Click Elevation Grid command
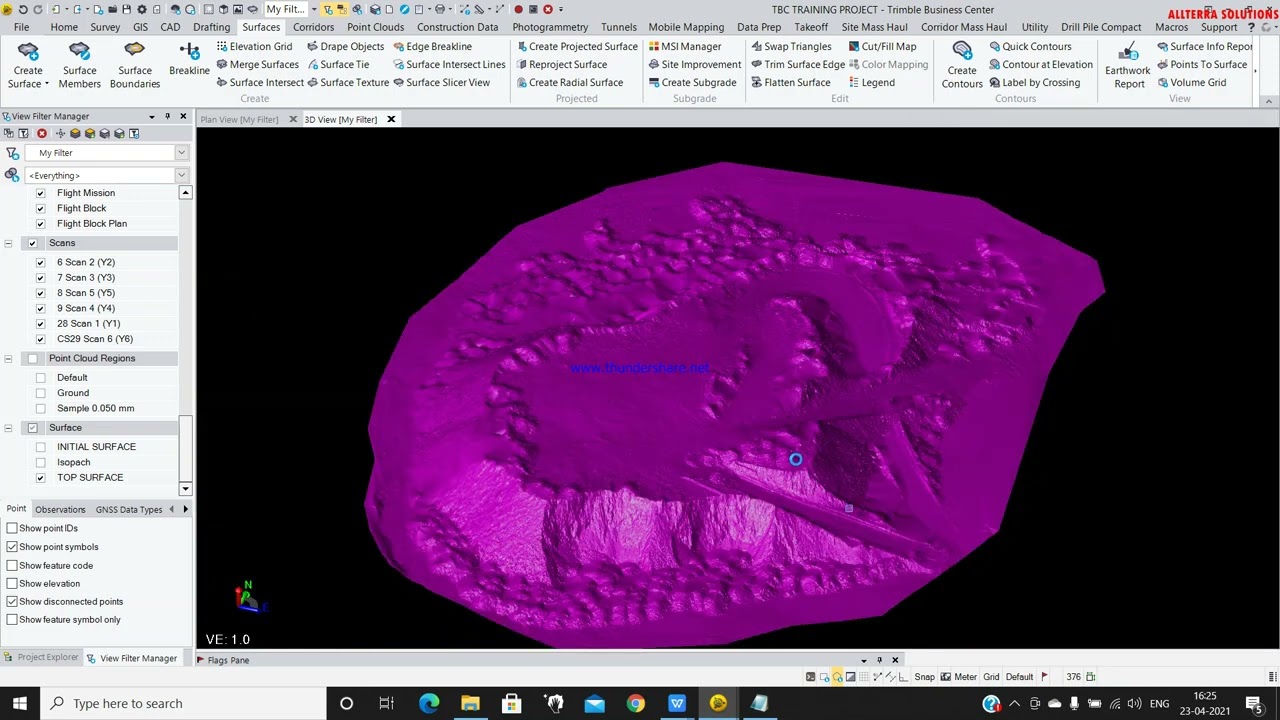The height and width of the screenshot is (720, 1280). click(x=254, y=47)
